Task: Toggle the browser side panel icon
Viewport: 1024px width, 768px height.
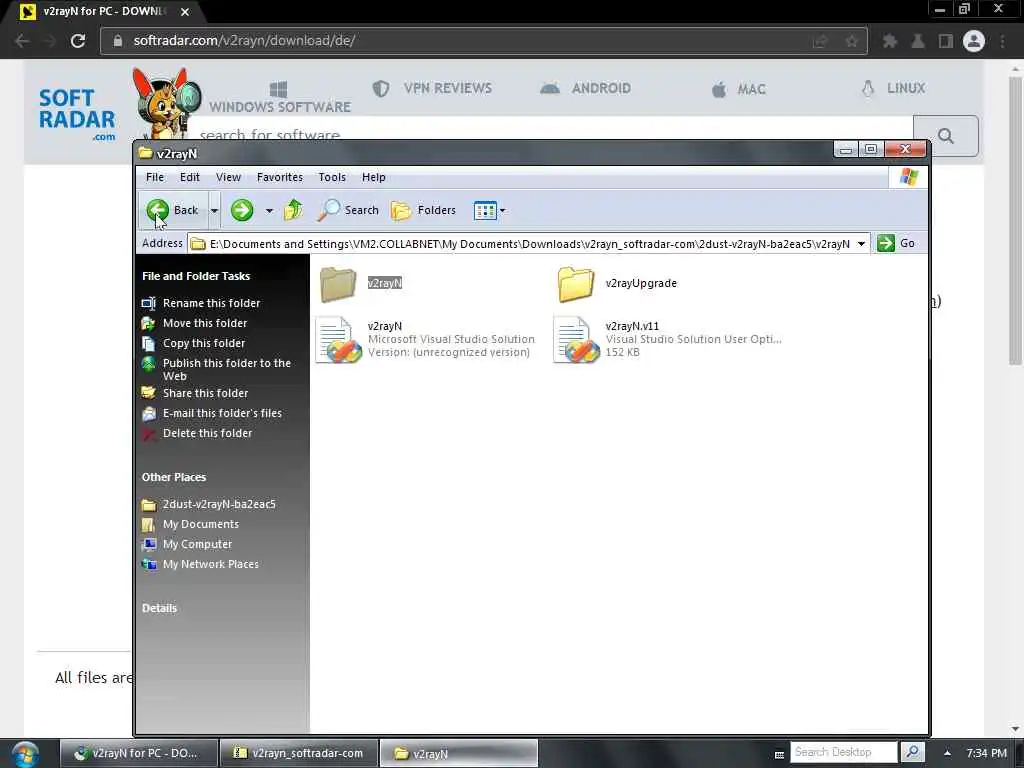Action: 946,41
